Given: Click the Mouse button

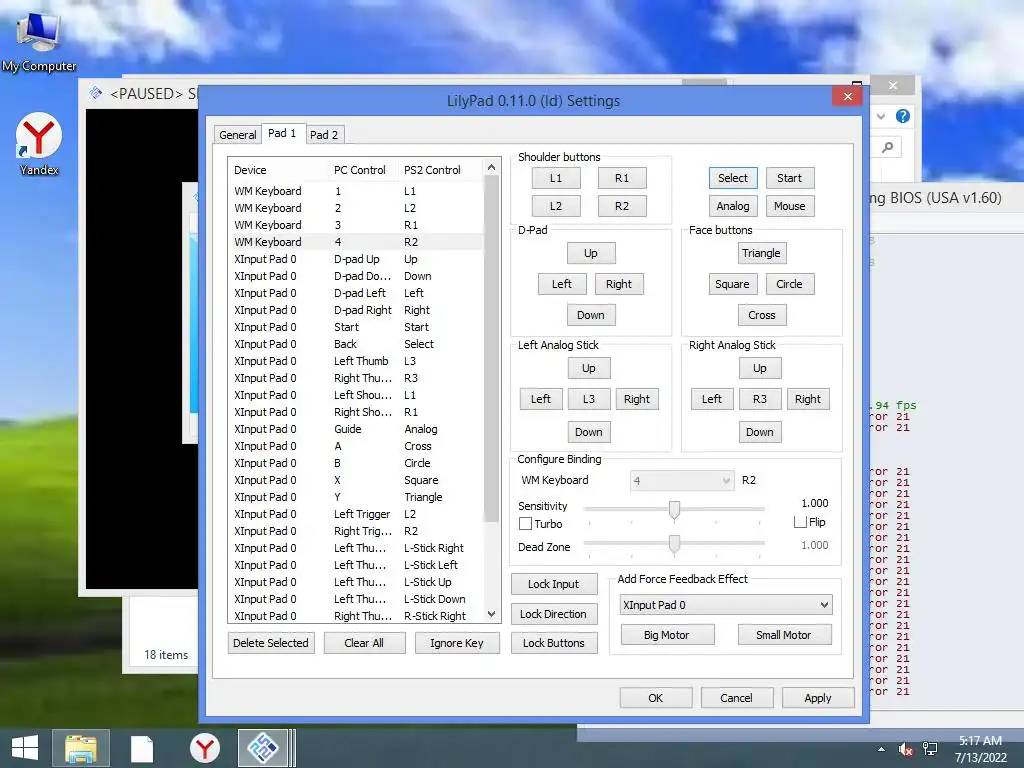Looking at the screenshot, I should [x=790, y=206].
